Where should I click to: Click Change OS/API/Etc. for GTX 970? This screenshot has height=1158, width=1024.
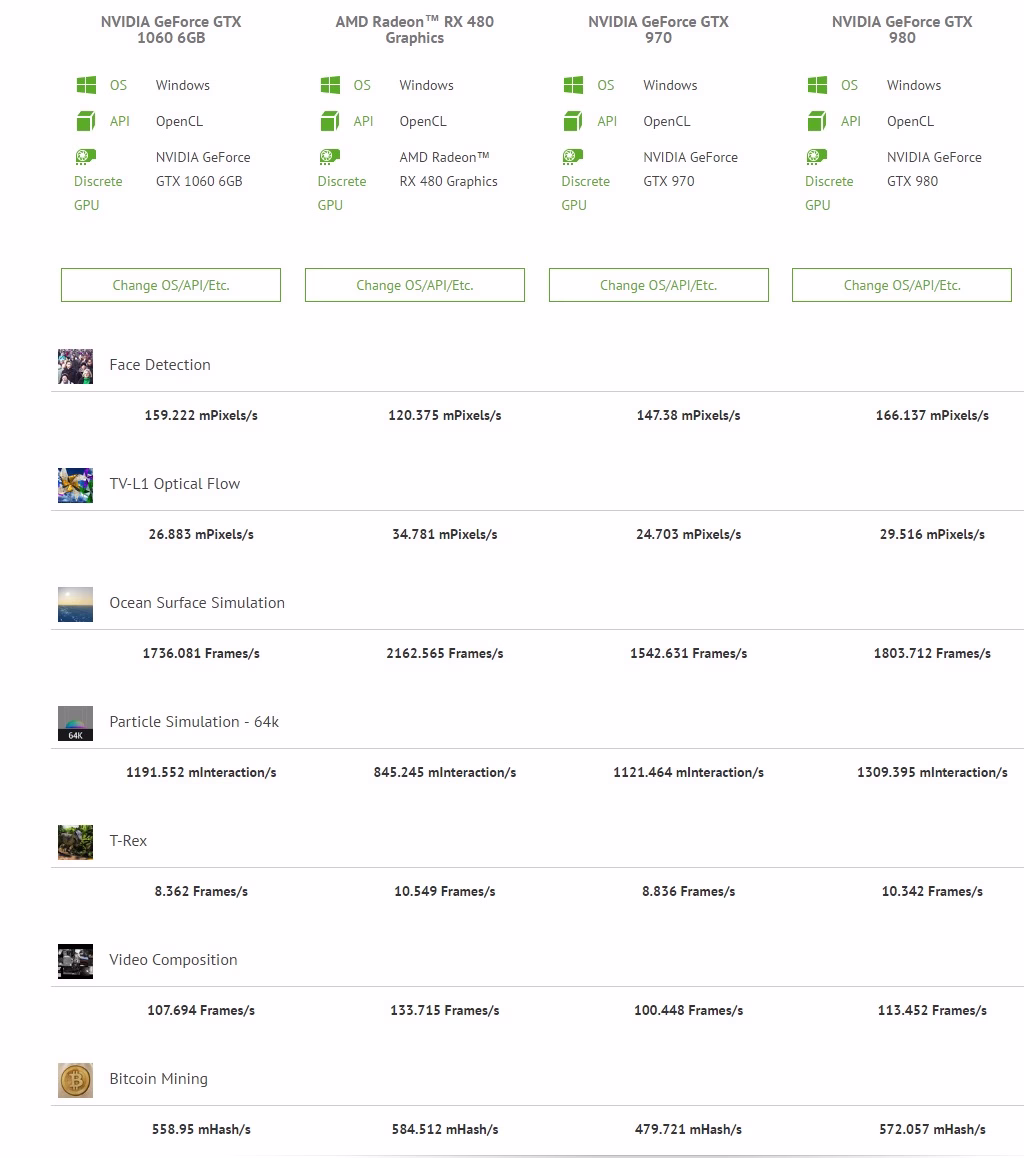coord(659,285)
